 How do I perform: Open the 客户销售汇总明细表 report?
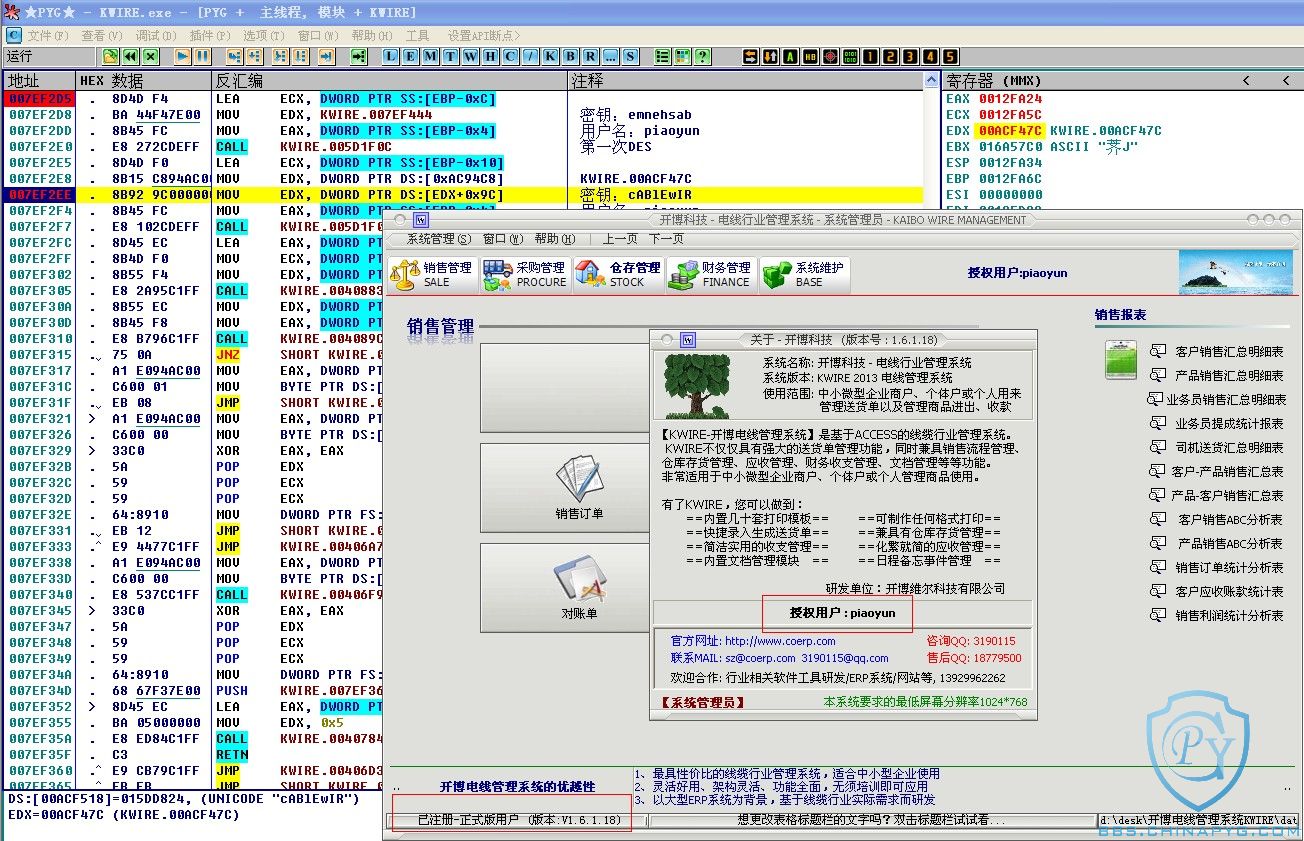[1229, 352]
